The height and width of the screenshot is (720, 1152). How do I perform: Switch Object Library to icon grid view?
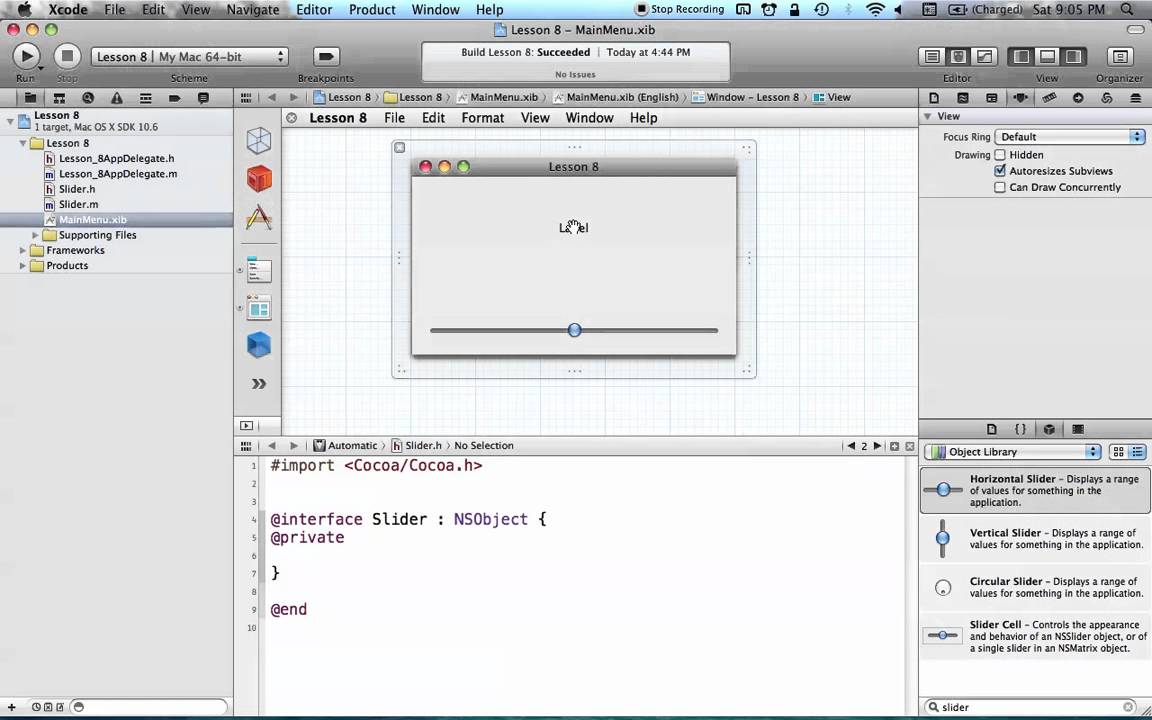(1118, 452)
